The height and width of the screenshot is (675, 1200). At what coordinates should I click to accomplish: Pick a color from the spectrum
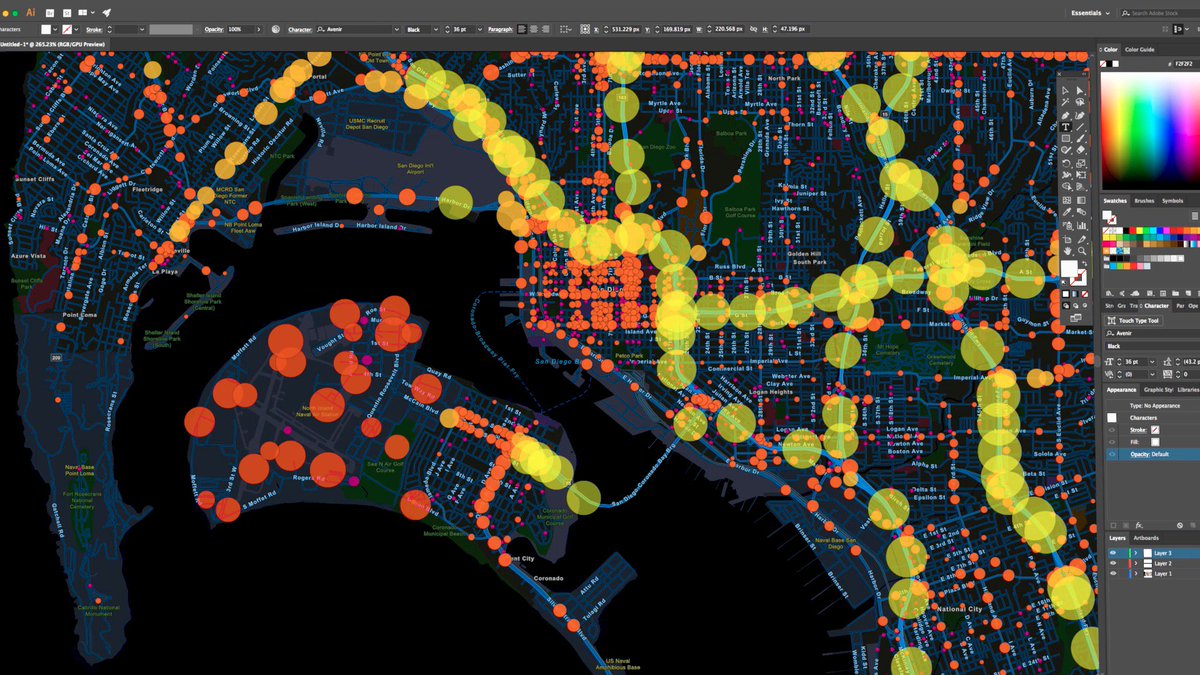[1150, 130]
